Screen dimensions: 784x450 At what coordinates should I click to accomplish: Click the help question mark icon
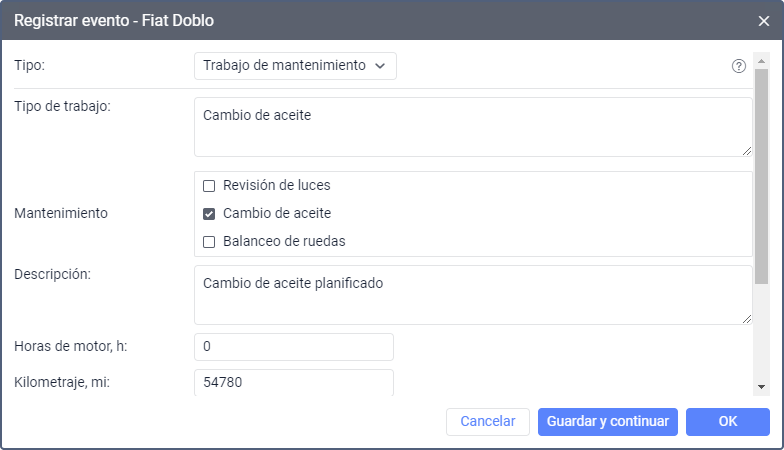[739, 66]
